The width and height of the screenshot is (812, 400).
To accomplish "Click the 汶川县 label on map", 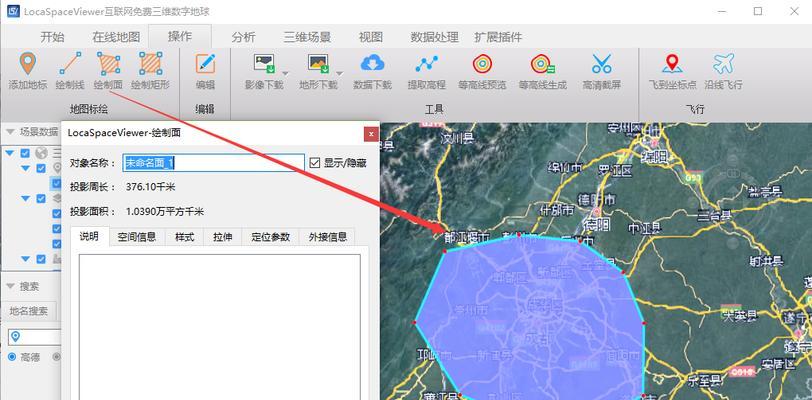I will (457, 138).
